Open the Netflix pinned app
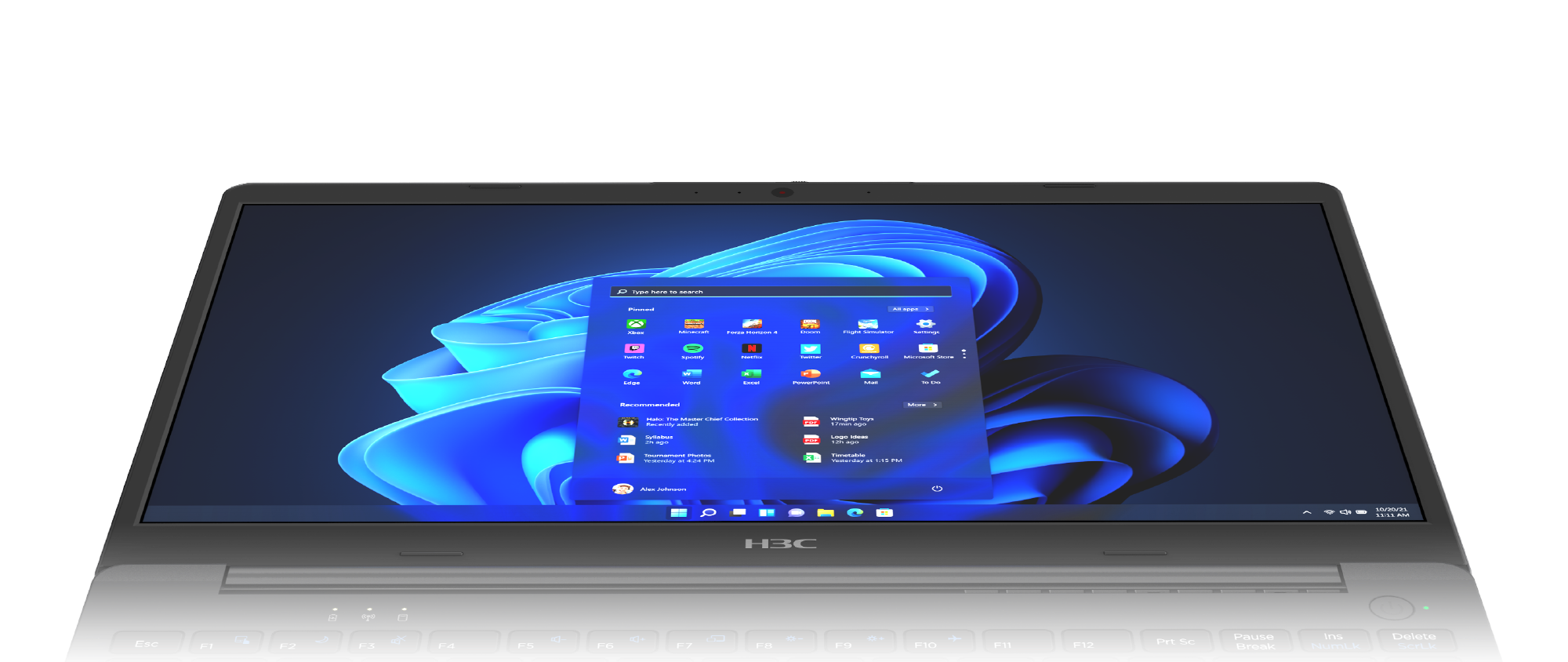 tap(751, 350)
